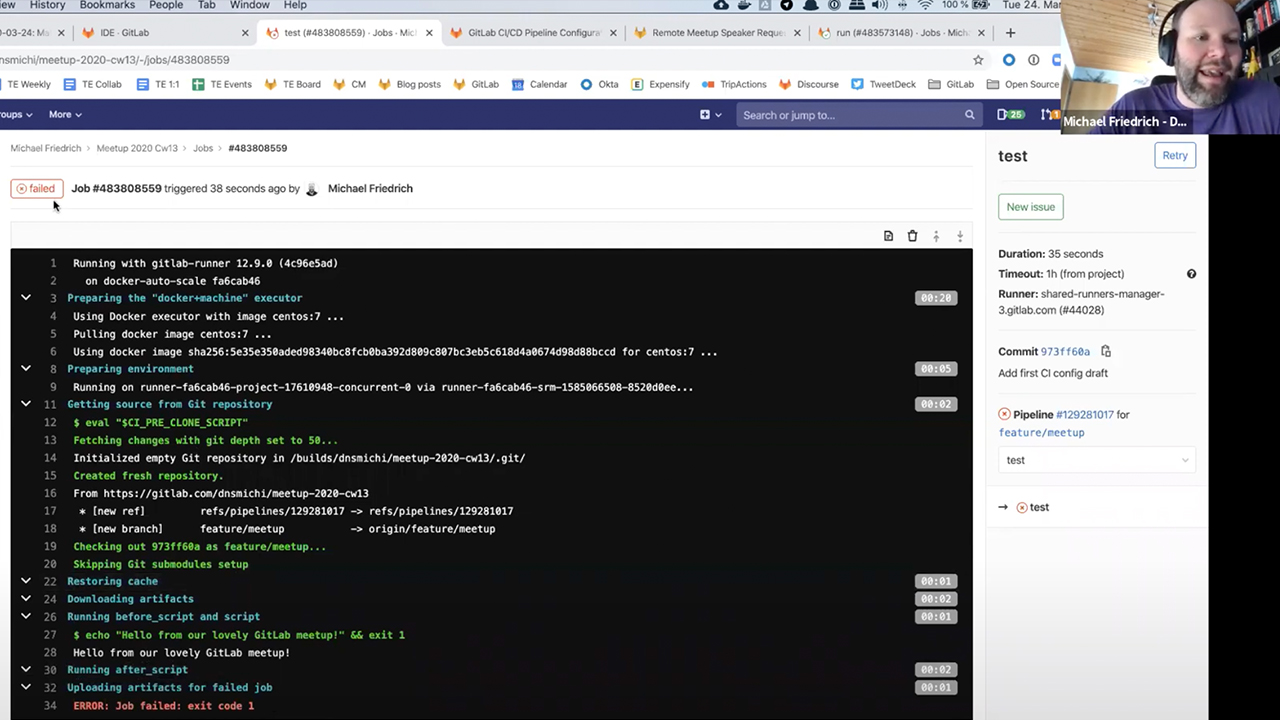The image size is (1280, 720).
Task: Click the Retry button
Action: click(1175, 156)
